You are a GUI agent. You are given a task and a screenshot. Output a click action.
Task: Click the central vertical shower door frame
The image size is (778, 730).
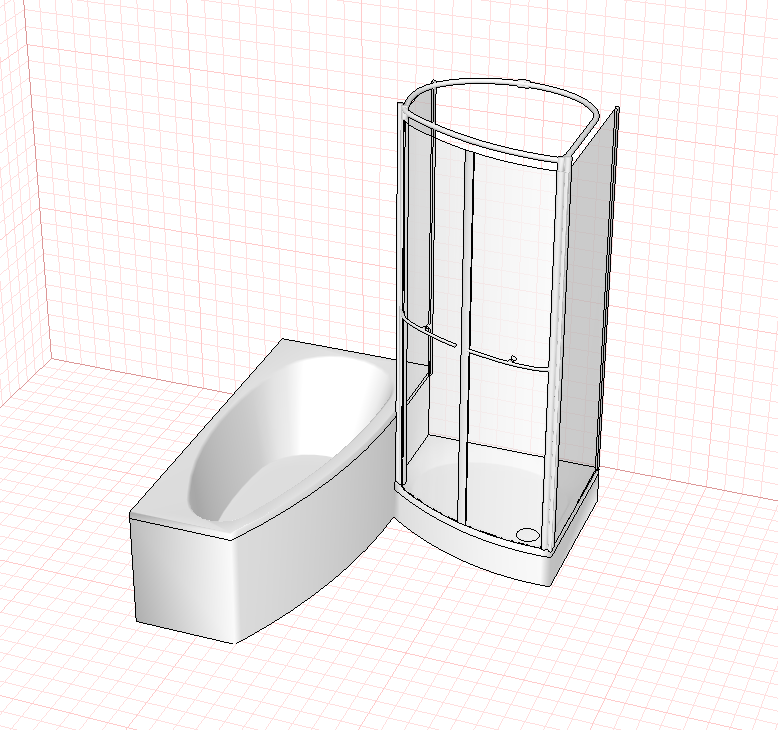coord(465,337)
